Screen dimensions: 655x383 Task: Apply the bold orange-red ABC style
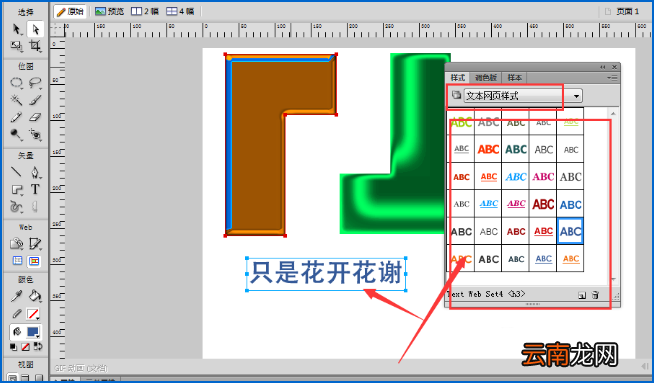pos(489,149)
